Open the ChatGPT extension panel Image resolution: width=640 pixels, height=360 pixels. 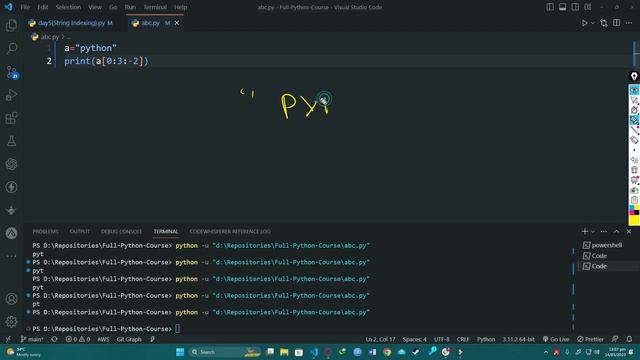[x=11, y=164]
